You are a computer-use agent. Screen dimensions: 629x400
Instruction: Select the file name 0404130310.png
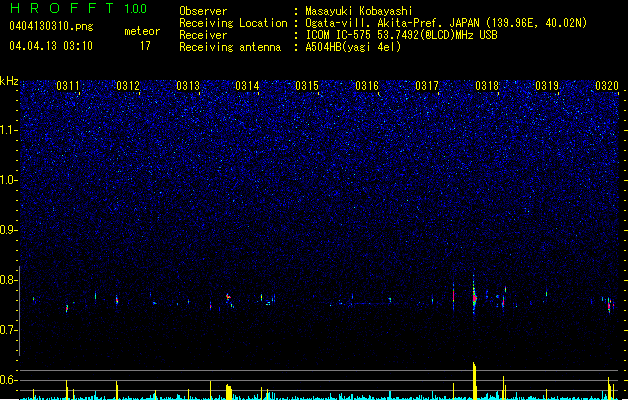(51, 26)
